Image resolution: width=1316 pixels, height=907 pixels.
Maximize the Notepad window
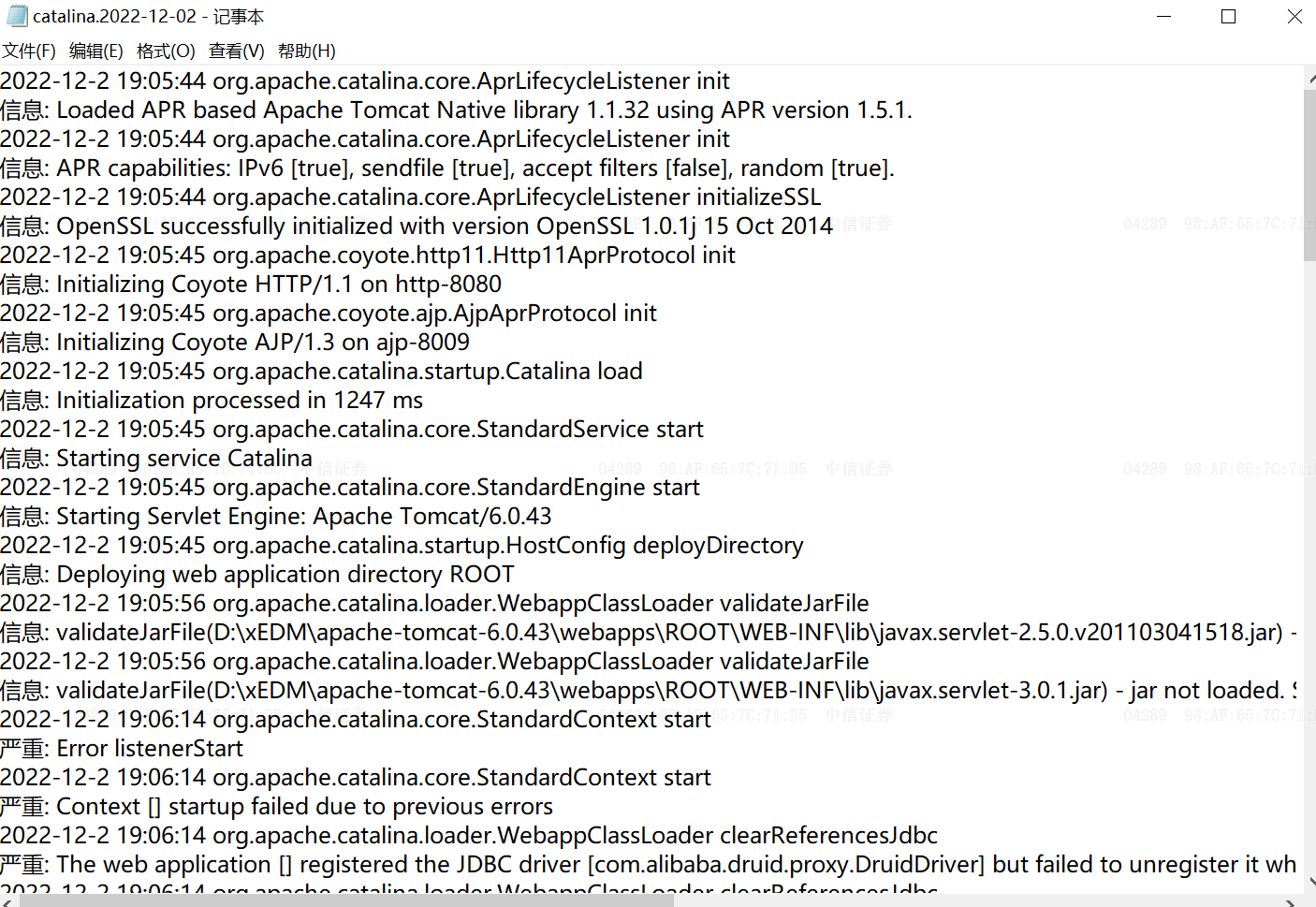click(1229, 16)
